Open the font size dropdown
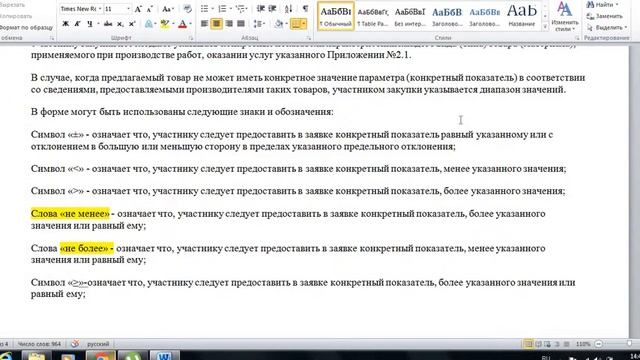The width and height of the screenshot is (640, 360). click(x=128, y=9)
